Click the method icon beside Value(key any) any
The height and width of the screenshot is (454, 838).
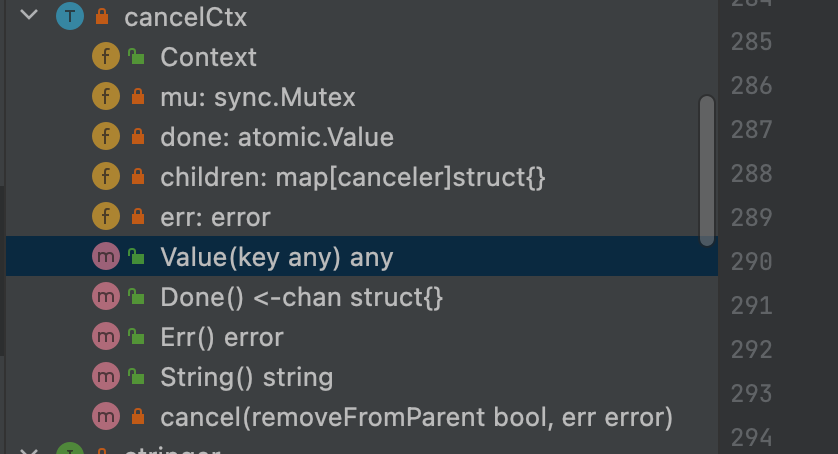coord(106,256)
